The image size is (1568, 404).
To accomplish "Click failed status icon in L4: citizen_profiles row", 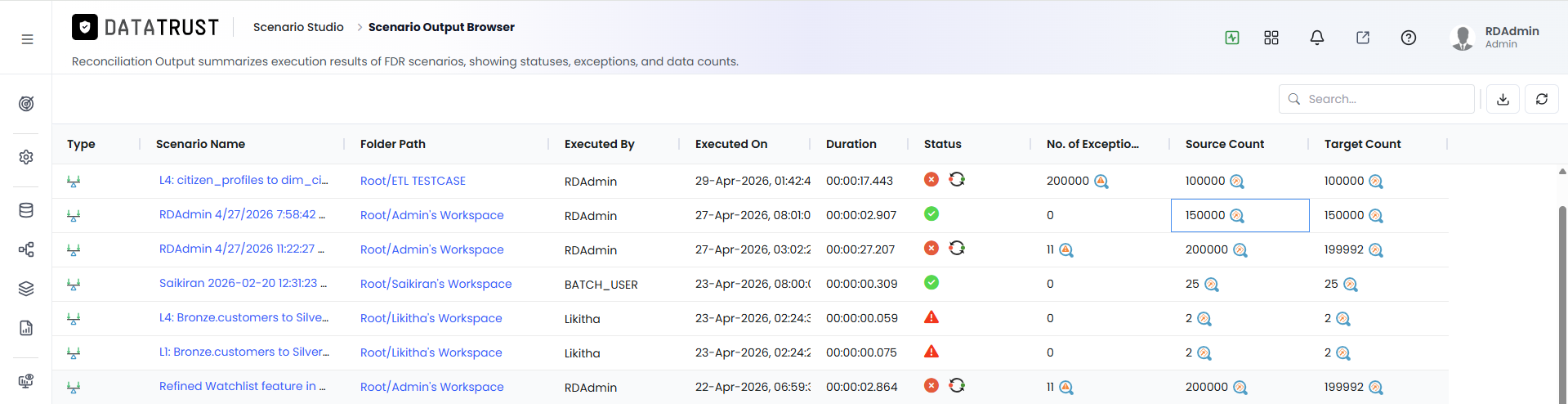I will tap(931, 179).
